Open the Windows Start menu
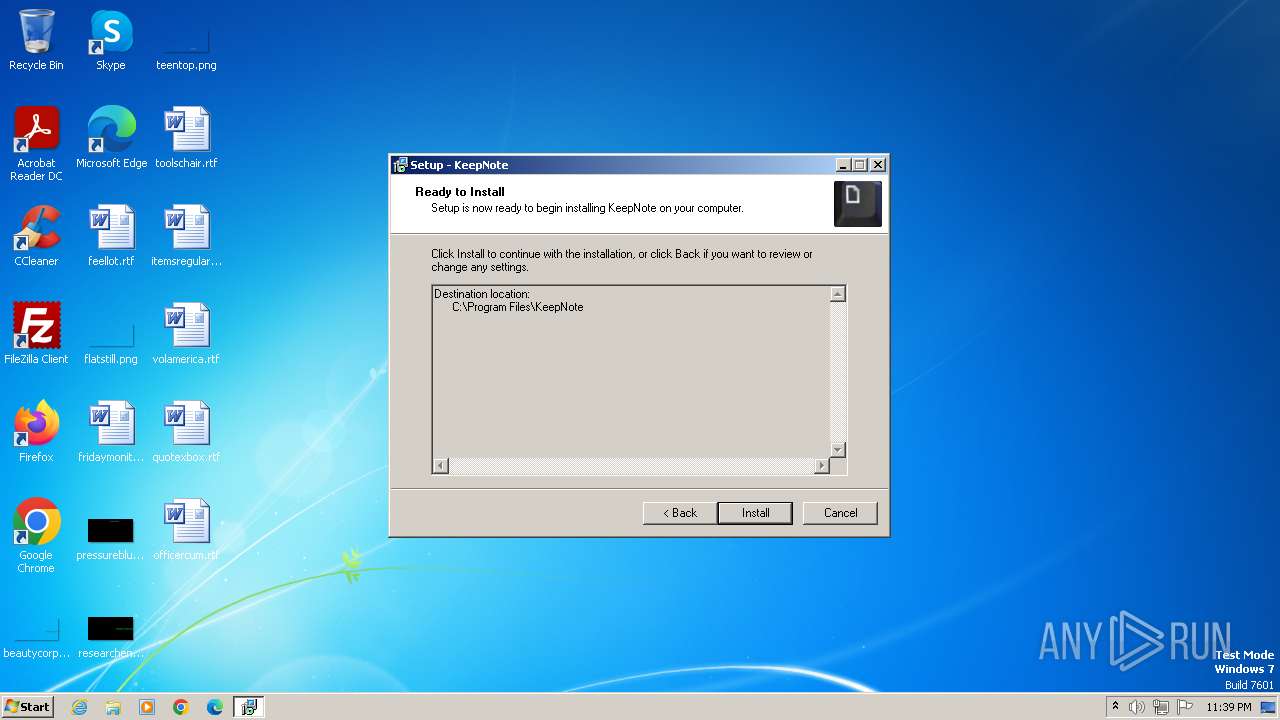Image resolution: width=1280 pixels, height=720 pixels. click(x=27, y=707)
